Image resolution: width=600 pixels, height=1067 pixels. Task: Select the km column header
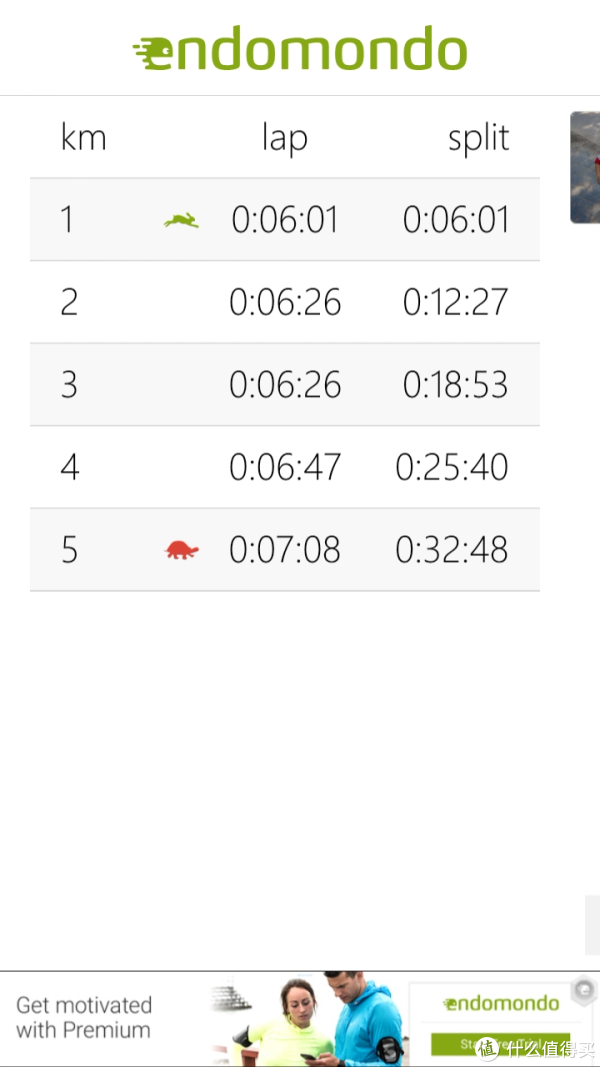click(x=84, y=138)
